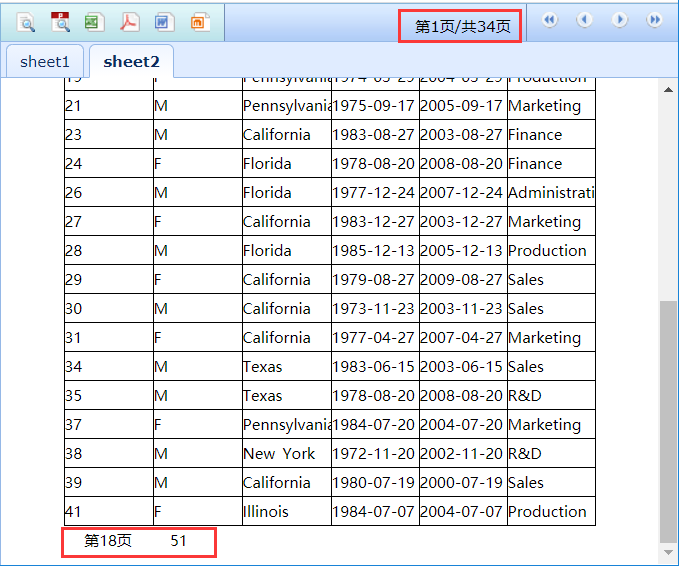Click R&D in row 35
679x566 pixels.
[x=551, y=395]
